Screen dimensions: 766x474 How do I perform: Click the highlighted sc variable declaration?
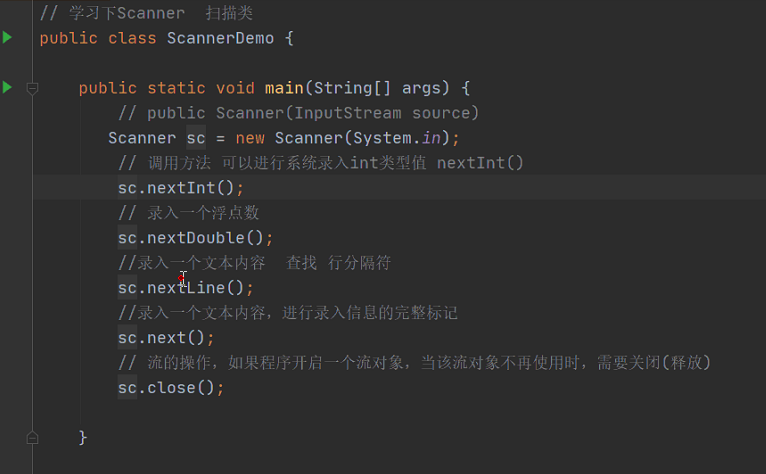pyautogui.click(x=196, y=138)
